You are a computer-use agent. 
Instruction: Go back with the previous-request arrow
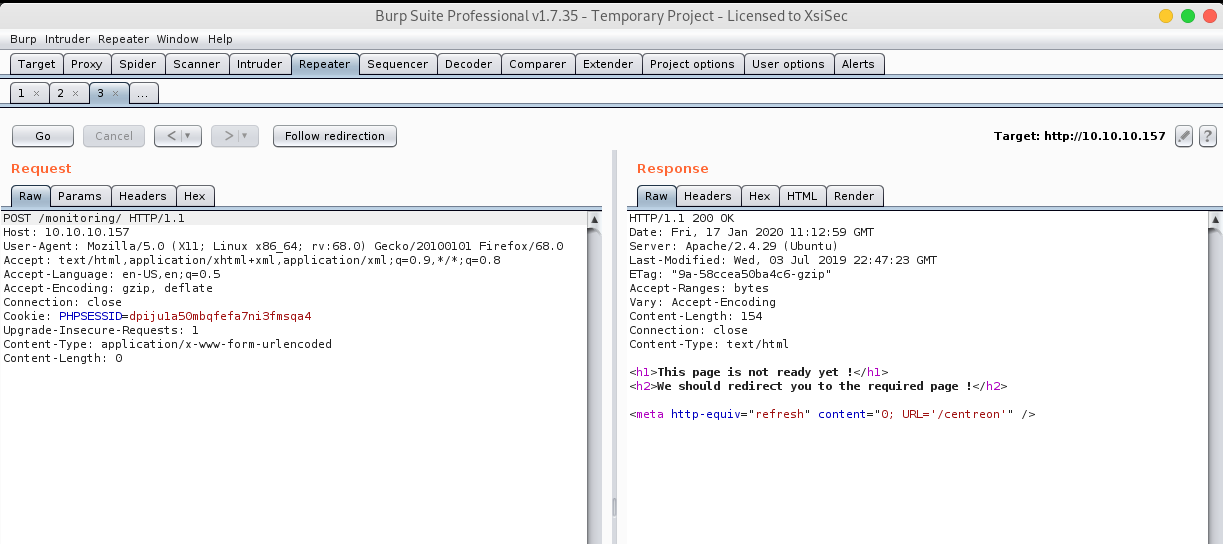[170, 136]
